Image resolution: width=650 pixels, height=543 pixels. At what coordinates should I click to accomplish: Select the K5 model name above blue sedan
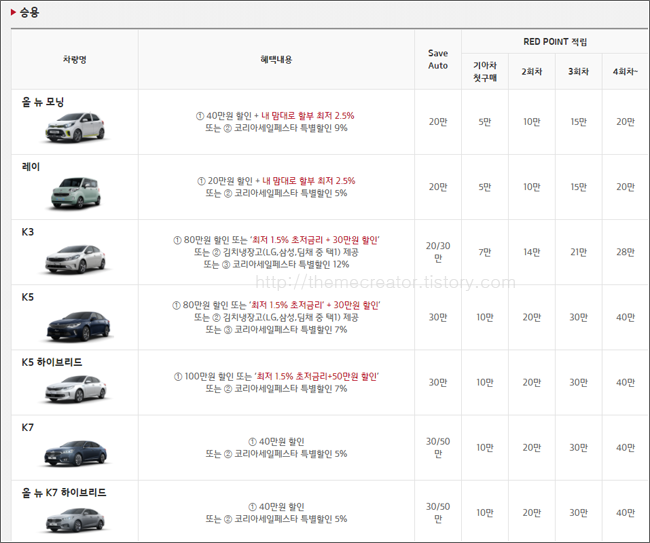28,297
